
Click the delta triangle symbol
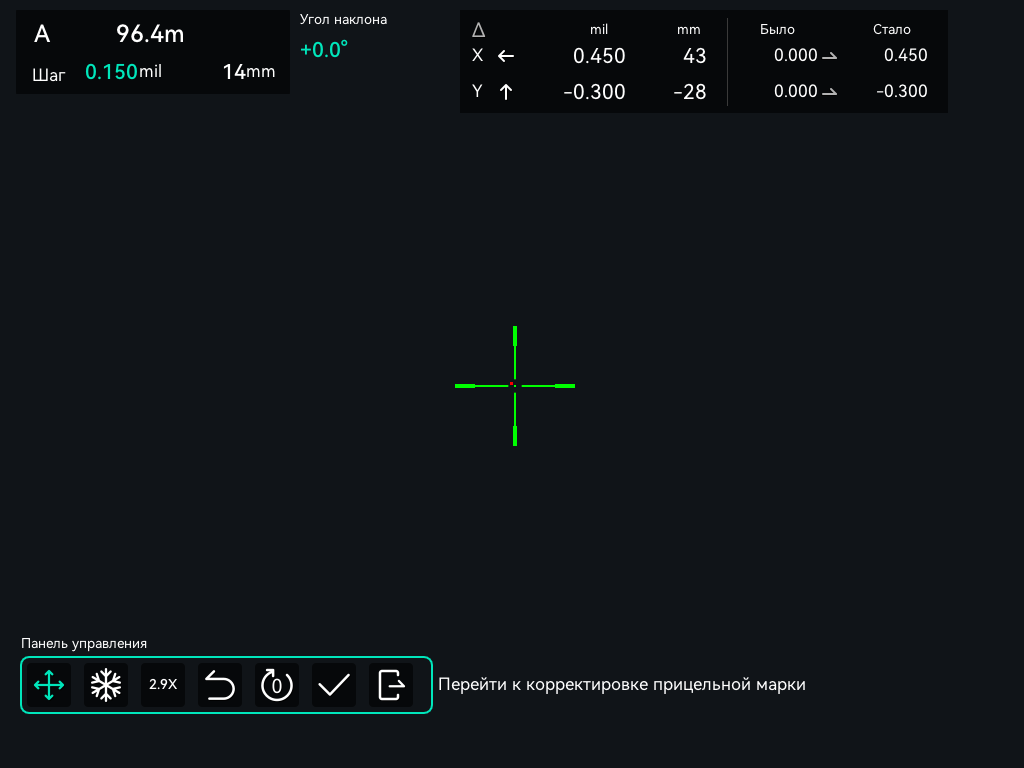click(479, 30)
